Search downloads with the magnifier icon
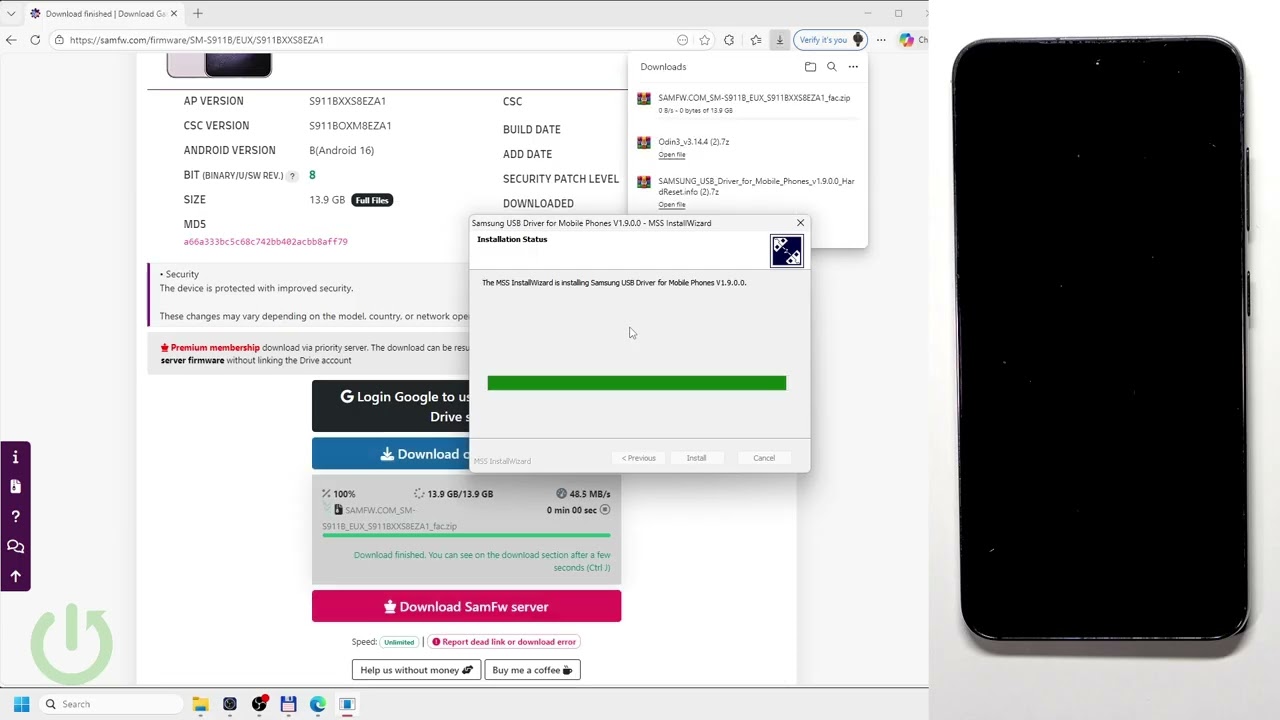1280x720 pixels. pyautogui.click(x=831, y=67)
